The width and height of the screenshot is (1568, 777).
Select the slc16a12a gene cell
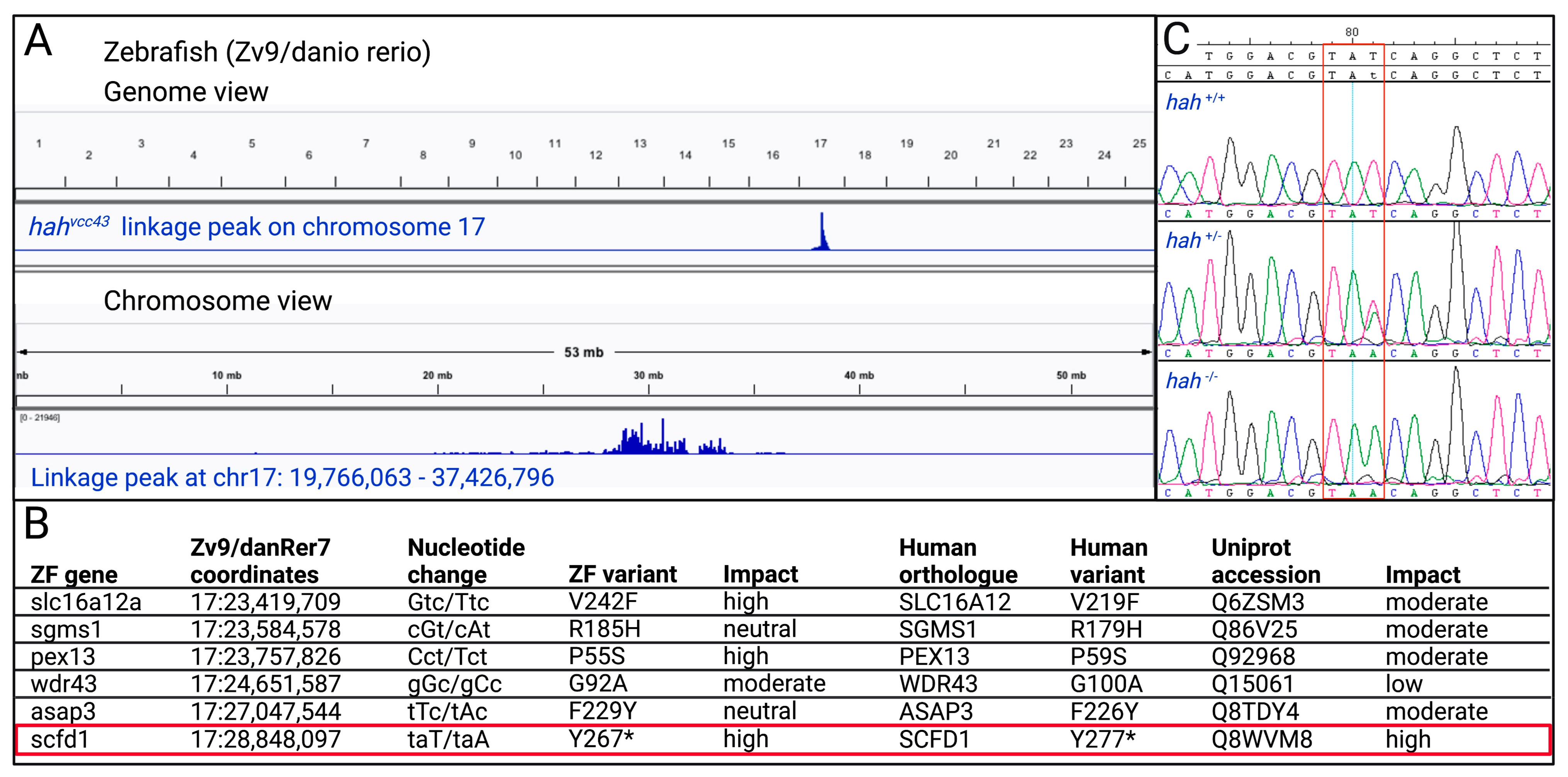pyautogui.click(x=86, y=602)
